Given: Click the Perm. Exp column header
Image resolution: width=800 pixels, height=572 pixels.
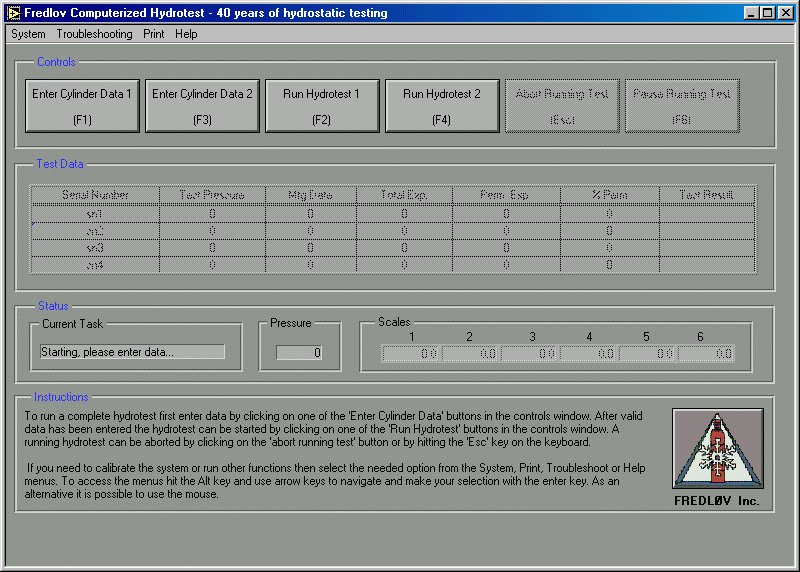Looking at the screenshot, I should [506, 195].
